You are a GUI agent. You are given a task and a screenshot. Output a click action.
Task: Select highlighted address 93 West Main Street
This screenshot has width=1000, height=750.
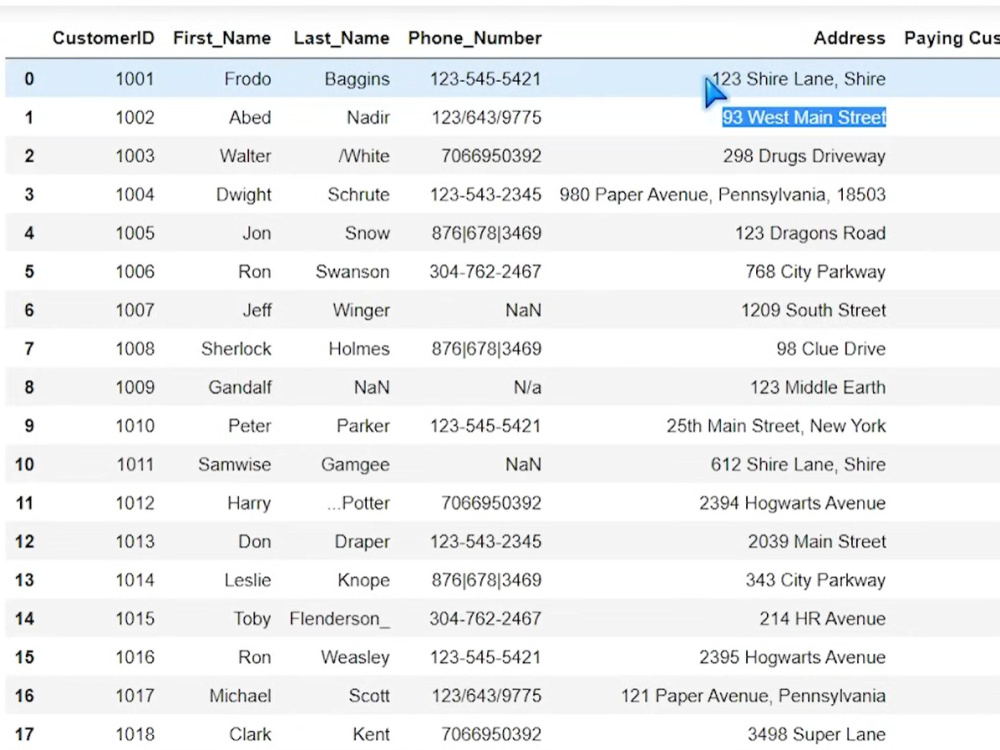pyautogui.click(x=804, y=117)
